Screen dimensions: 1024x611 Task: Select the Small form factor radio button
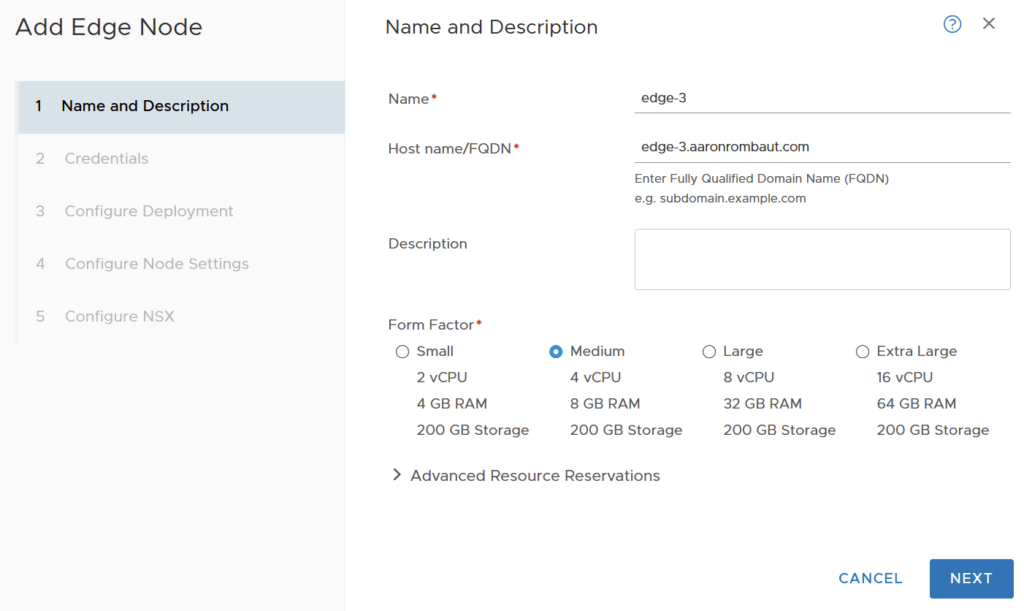[x=403, y=351]
